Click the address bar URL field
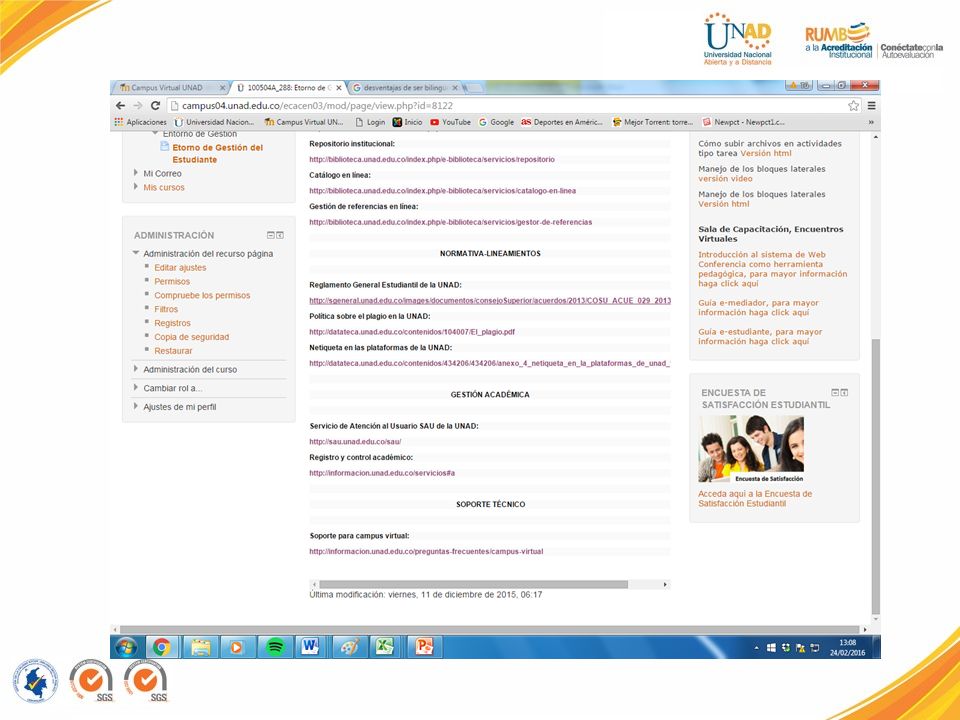 (506, 106)
